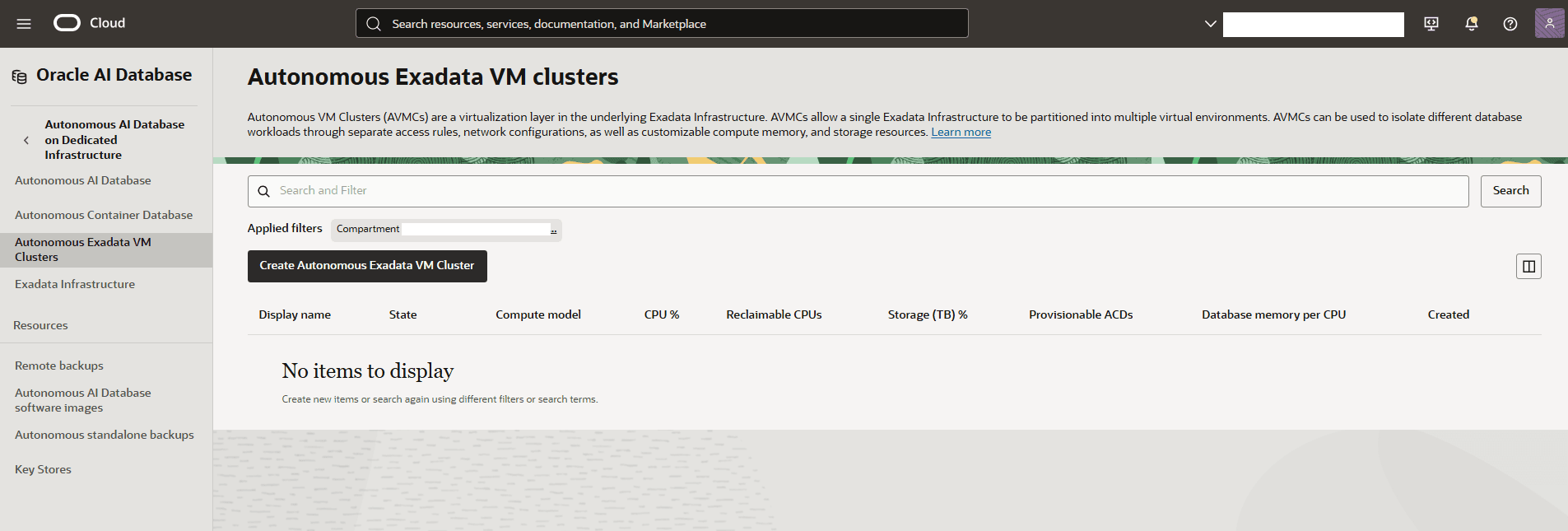1568x531 pixels.
Task: Click the search magnifier icon in top bar
Action: pos(374,24)
